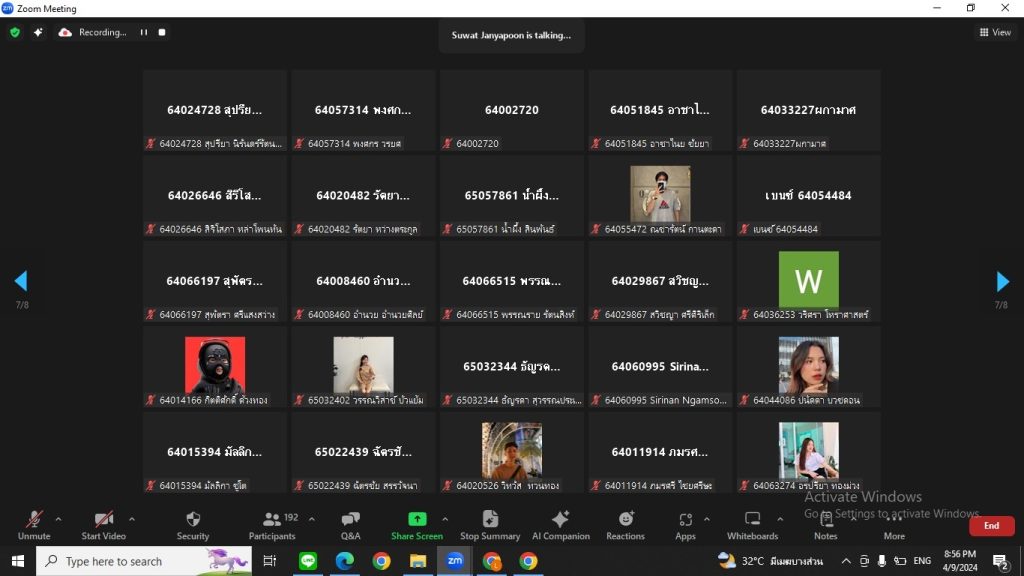The height and width of the screenshot is (576, 1024).
Task: Open the Q&A panel
Action: pos(351,525)
